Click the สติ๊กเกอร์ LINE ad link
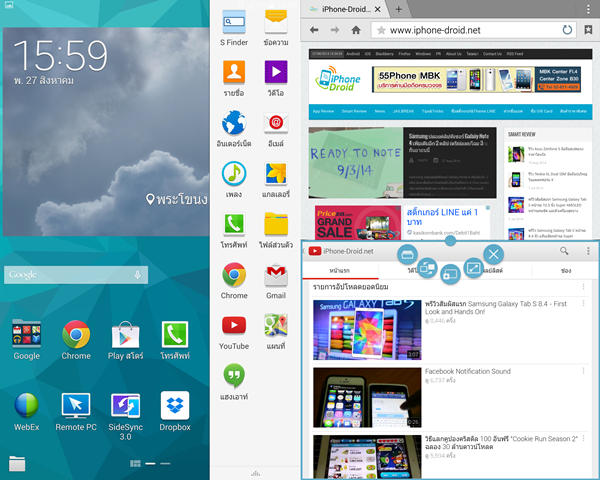Viewport: 600px width, 480px height. click(442, 217)
